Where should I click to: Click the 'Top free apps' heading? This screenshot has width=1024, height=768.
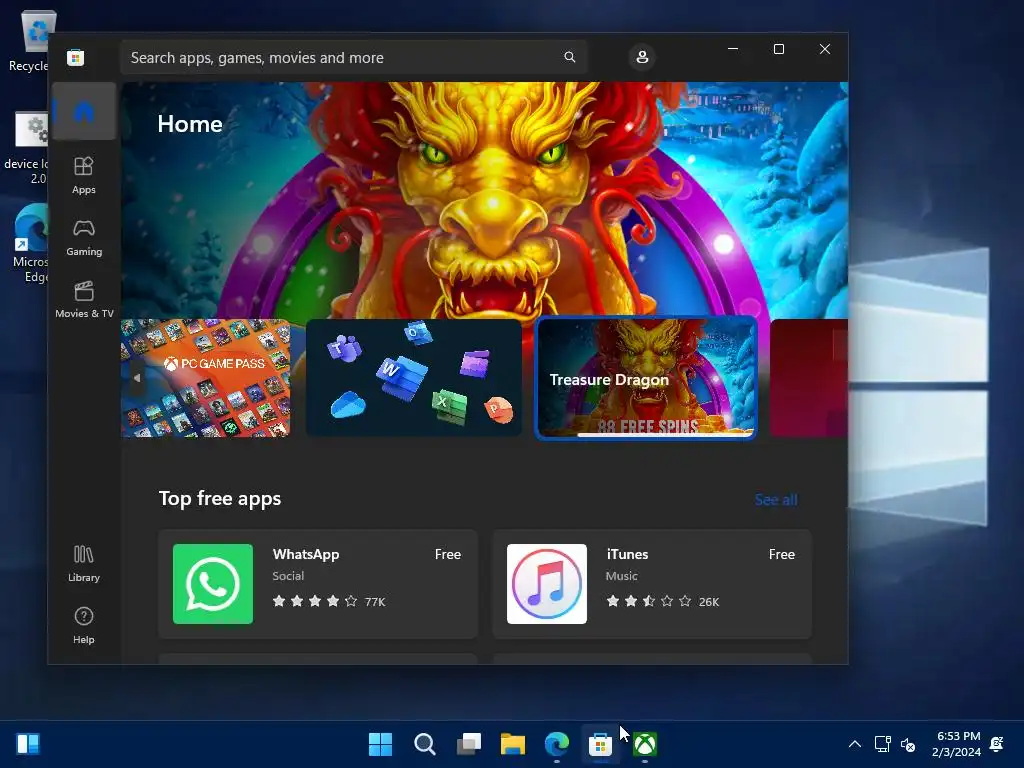click(x=220, y=498)
